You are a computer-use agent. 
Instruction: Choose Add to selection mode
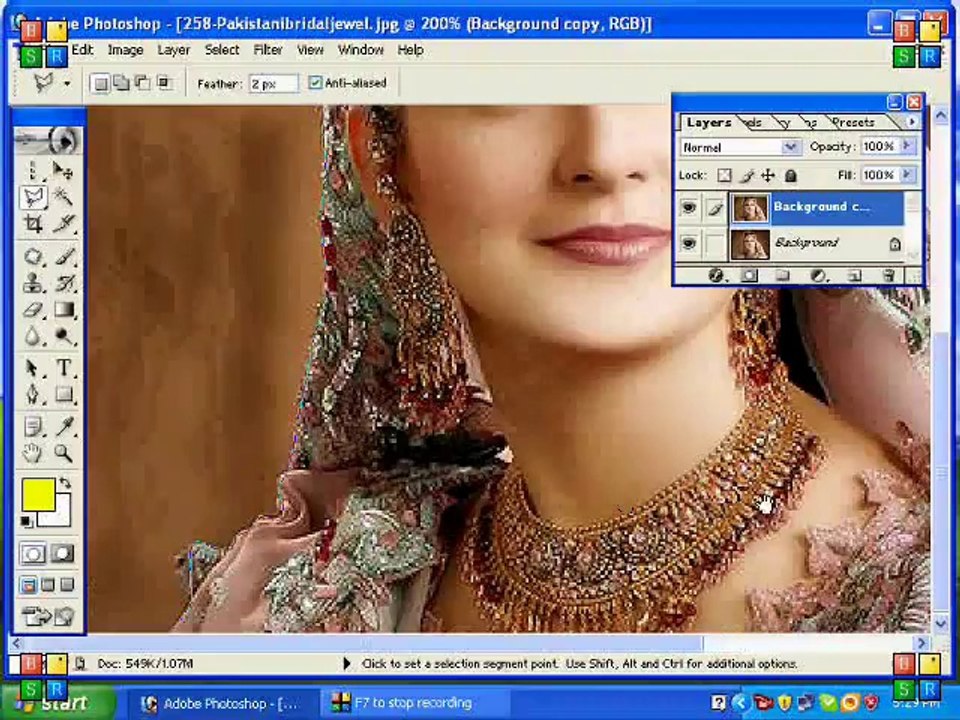[x=122, y=83]
